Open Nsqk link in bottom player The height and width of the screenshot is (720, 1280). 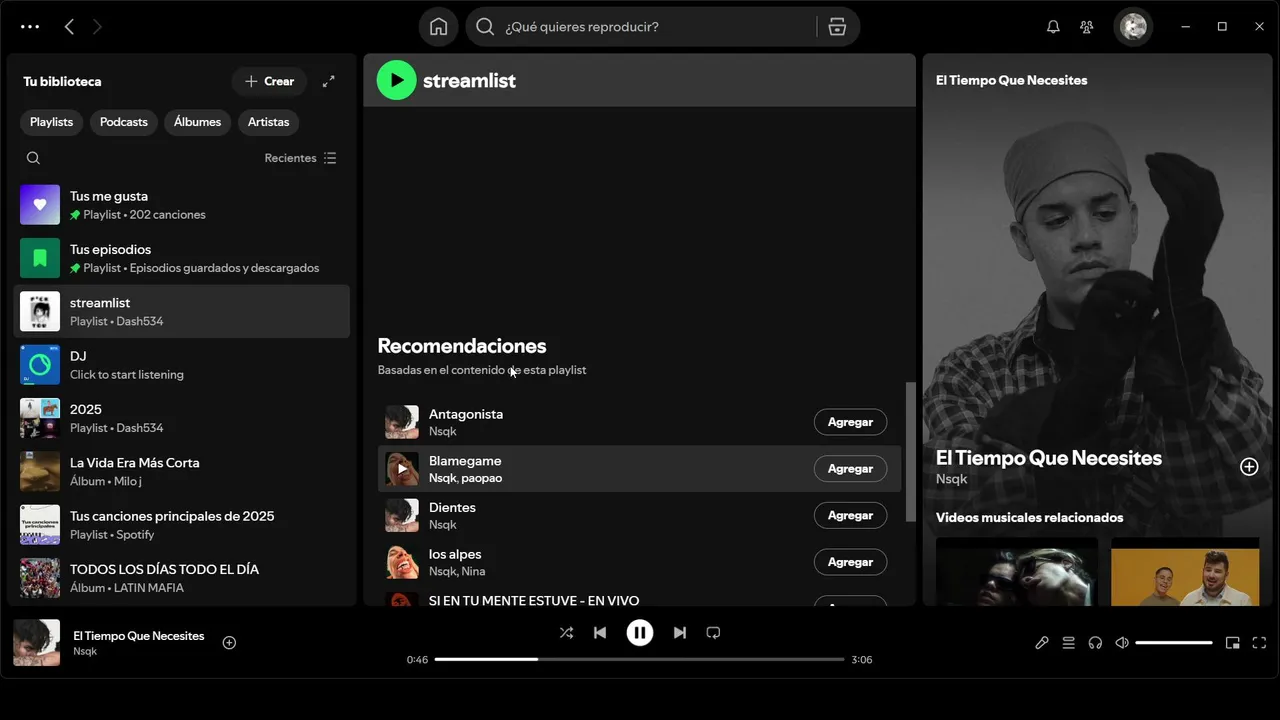point(85,652)
